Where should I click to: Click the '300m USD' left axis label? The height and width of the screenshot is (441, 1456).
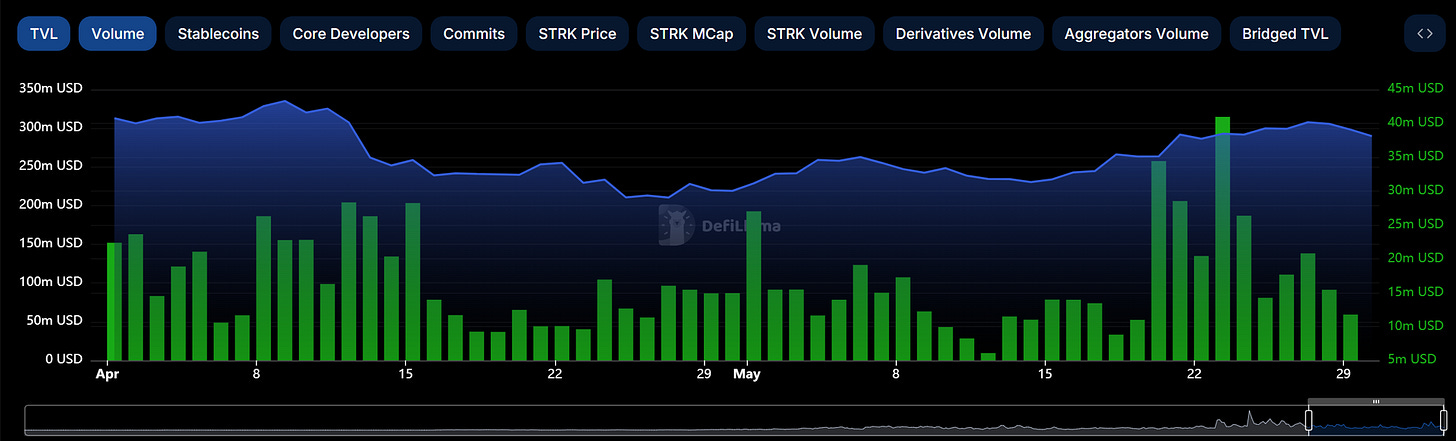[50, 128]
